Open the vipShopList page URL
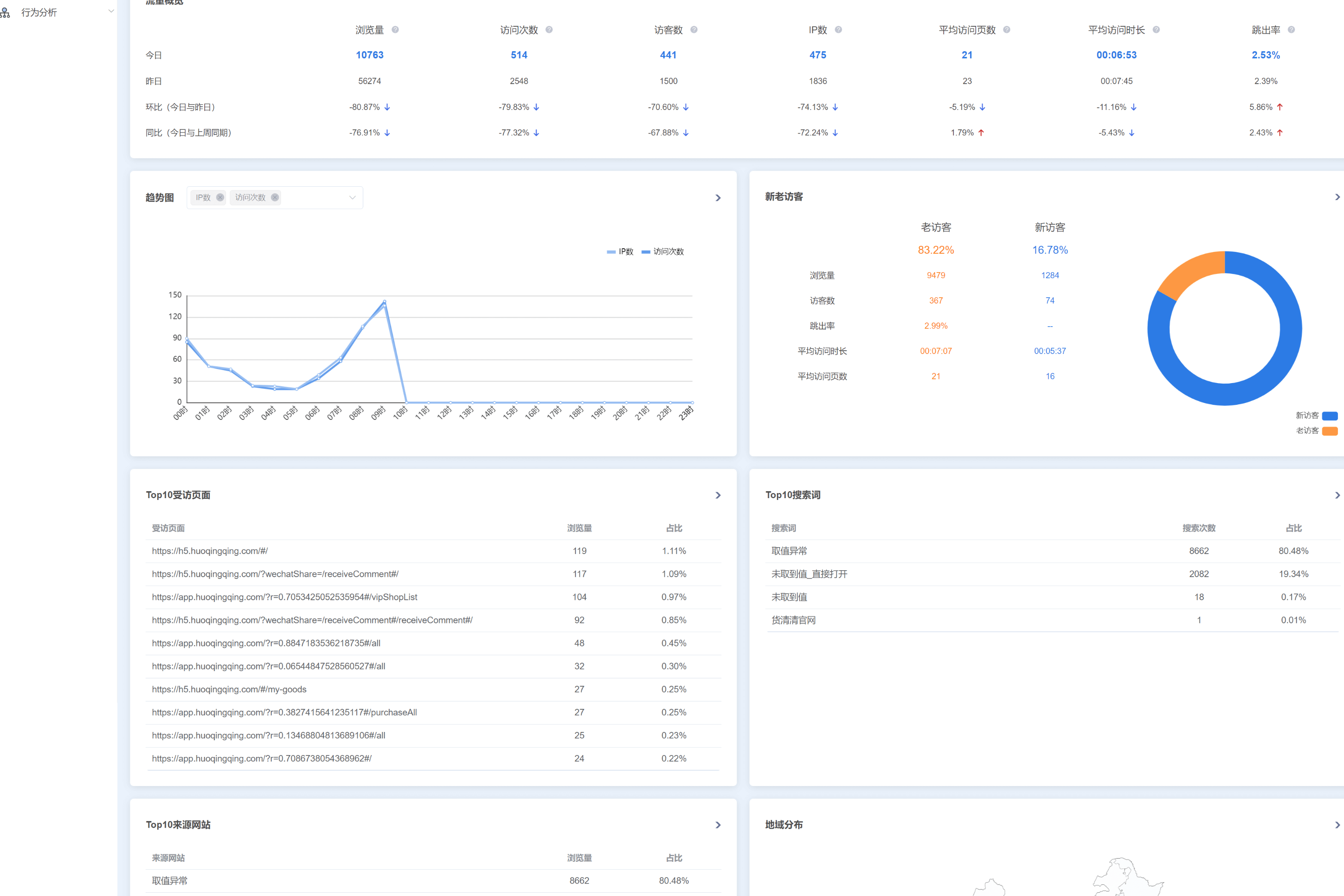1344x896 pixels. (x=285, y=597)
